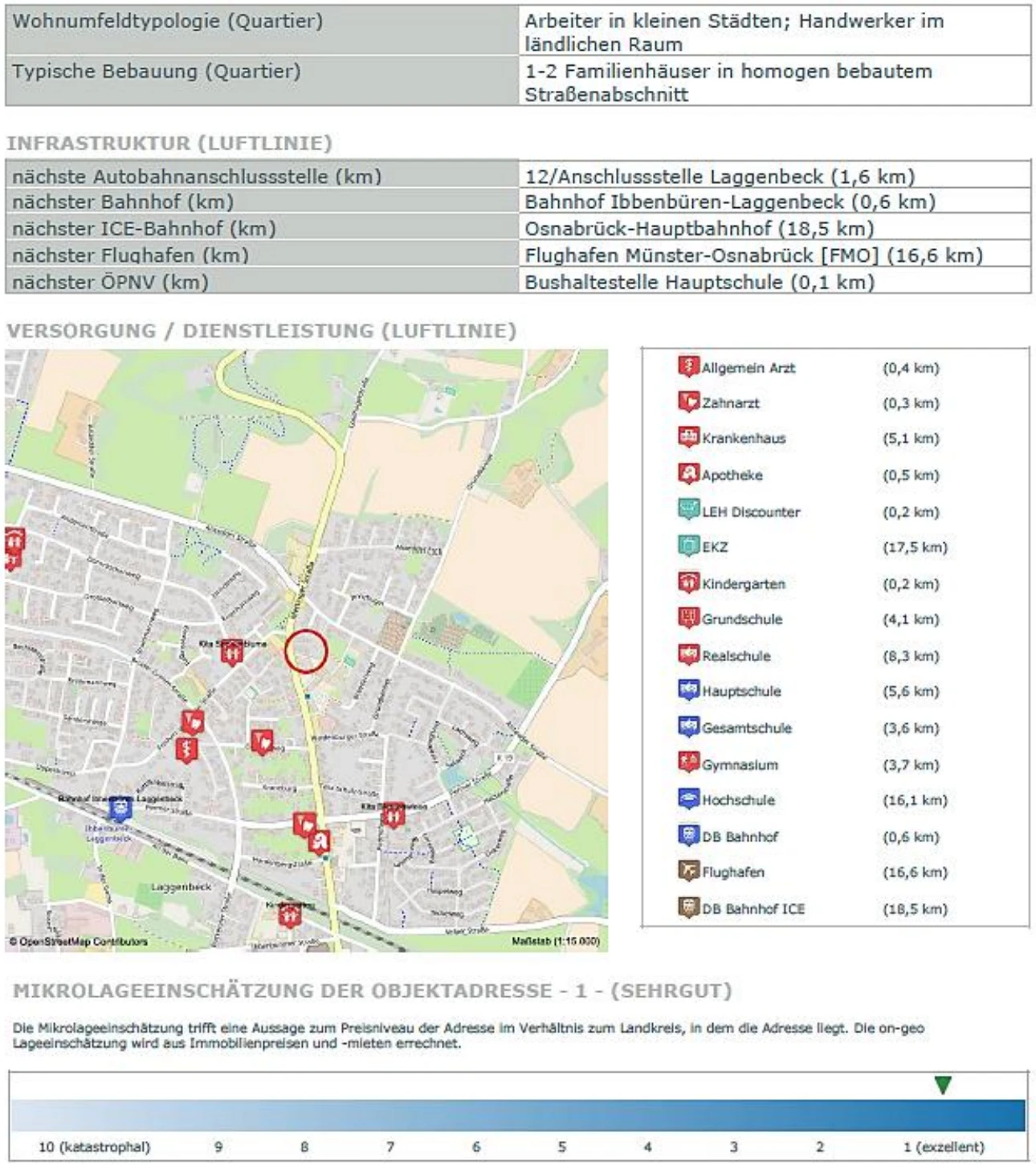This screenshot has height=1165, width=1036.
Task: Click the Maßstab scale label on the map
Action: click(x=555, y=941)
